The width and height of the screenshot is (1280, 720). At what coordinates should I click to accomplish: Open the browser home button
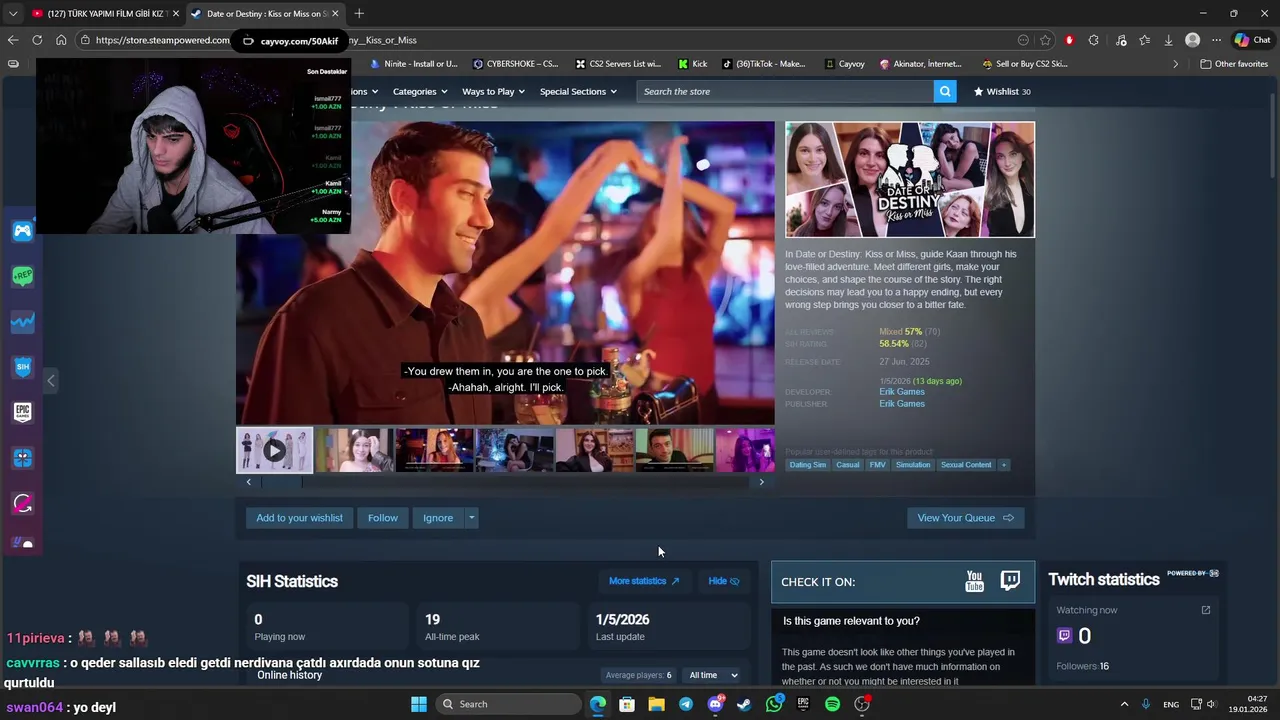point(61,40)
